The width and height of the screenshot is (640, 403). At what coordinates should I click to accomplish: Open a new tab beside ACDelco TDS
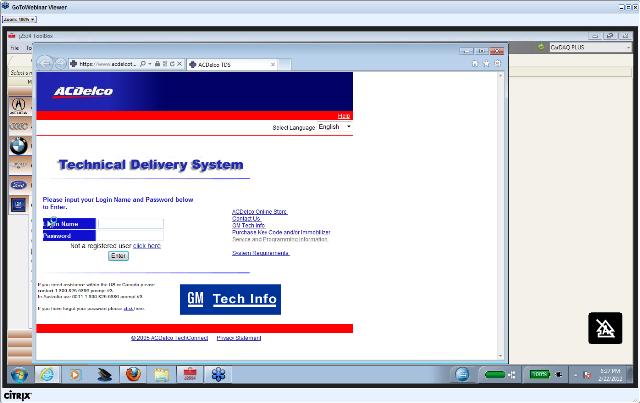pos(285,65)
